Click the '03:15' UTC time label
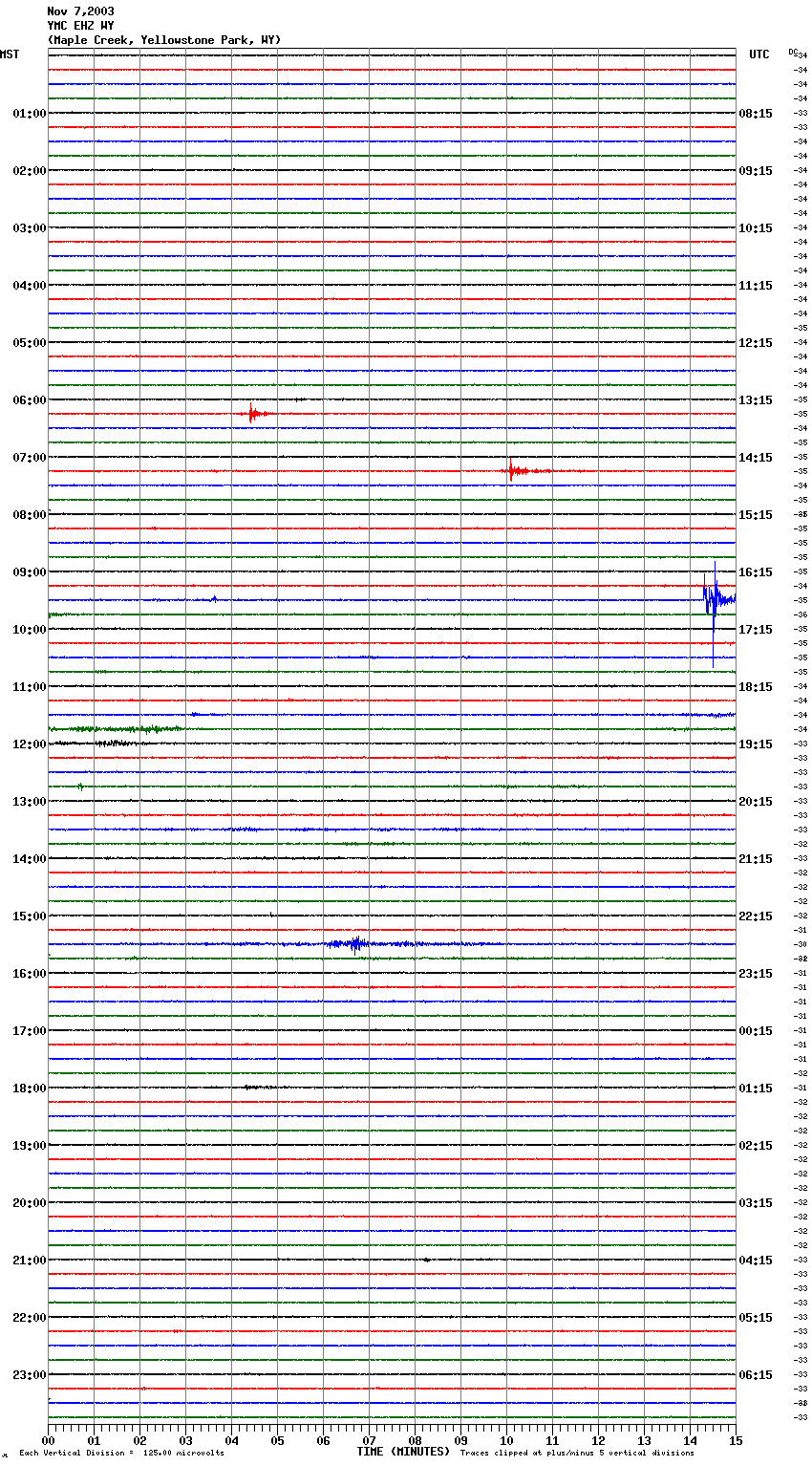The width and height of the screenshot is (812, 1466). tap(756, 1203)
